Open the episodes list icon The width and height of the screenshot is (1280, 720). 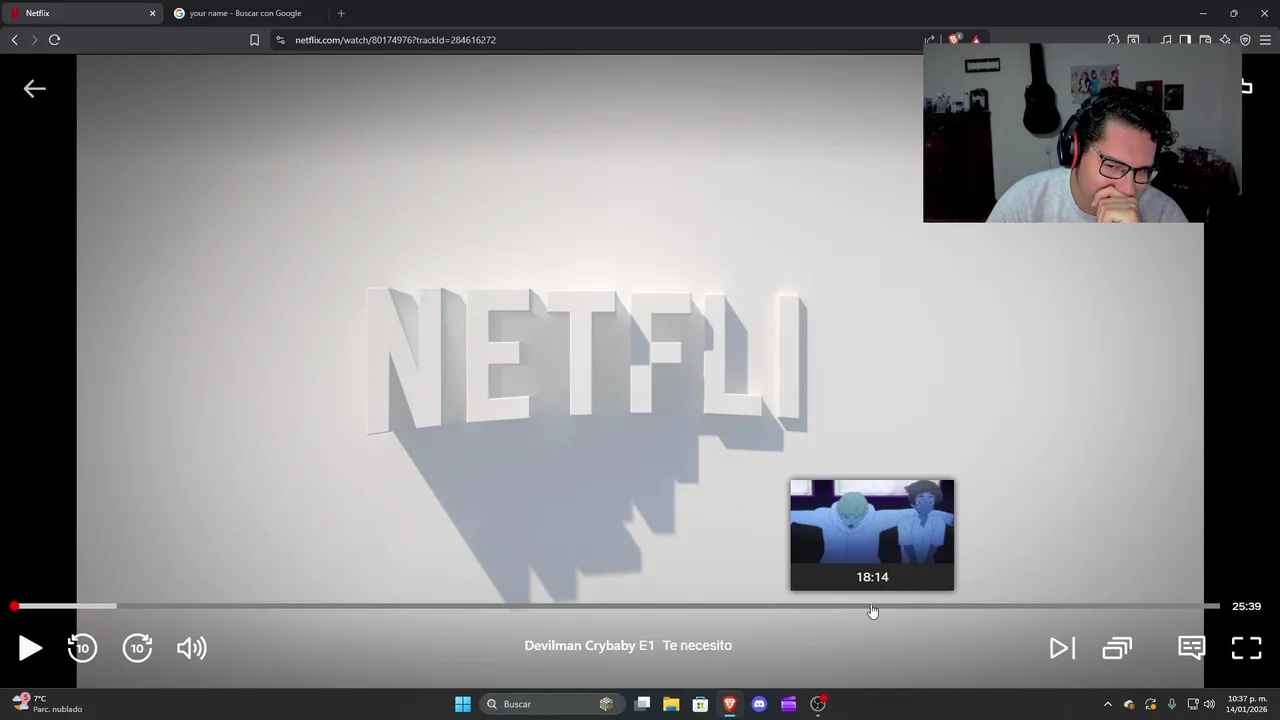coord(1117,648)
